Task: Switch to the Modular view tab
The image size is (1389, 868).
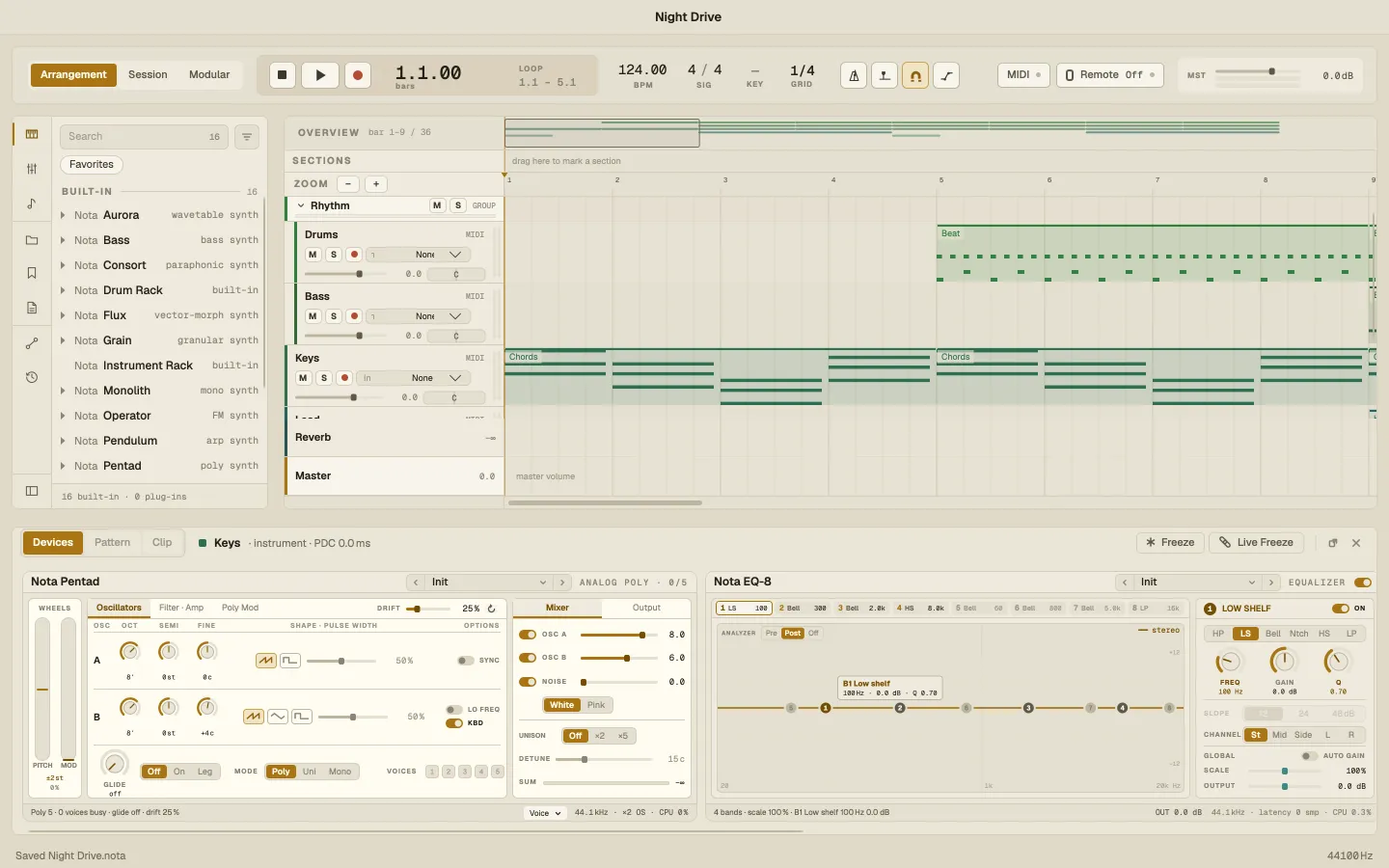Action: pos(209,75)
